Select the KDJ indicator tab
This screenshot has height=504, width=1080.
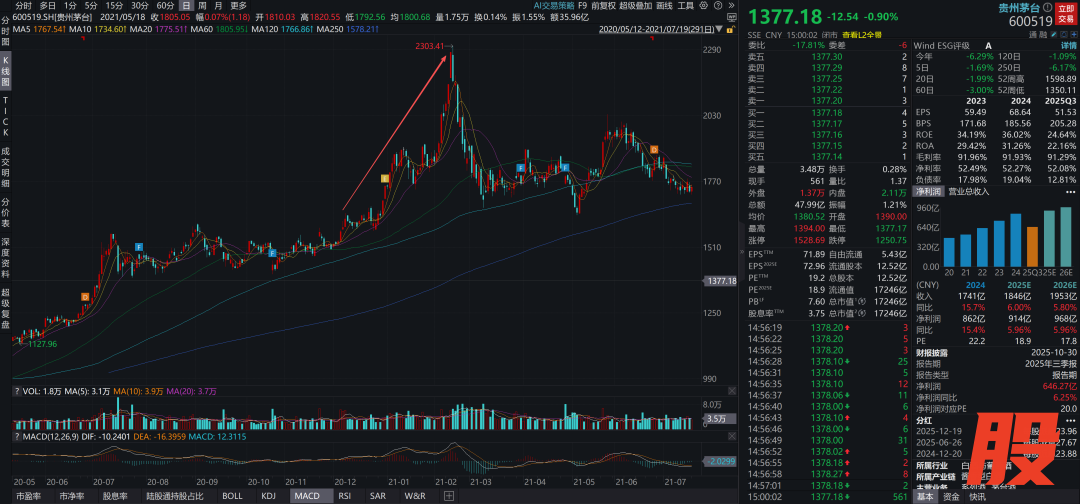tap(268, 496)
